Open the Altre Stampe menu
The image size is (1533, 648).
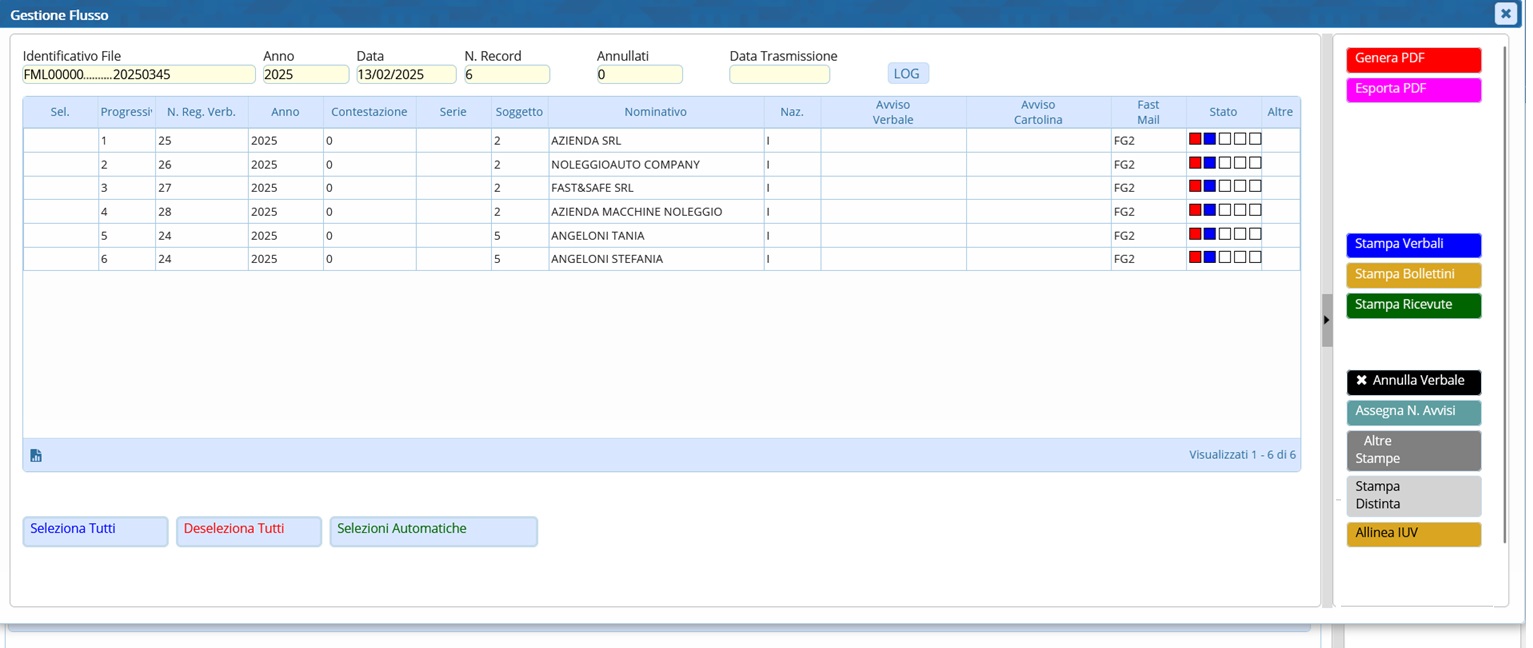point(1412,451)
